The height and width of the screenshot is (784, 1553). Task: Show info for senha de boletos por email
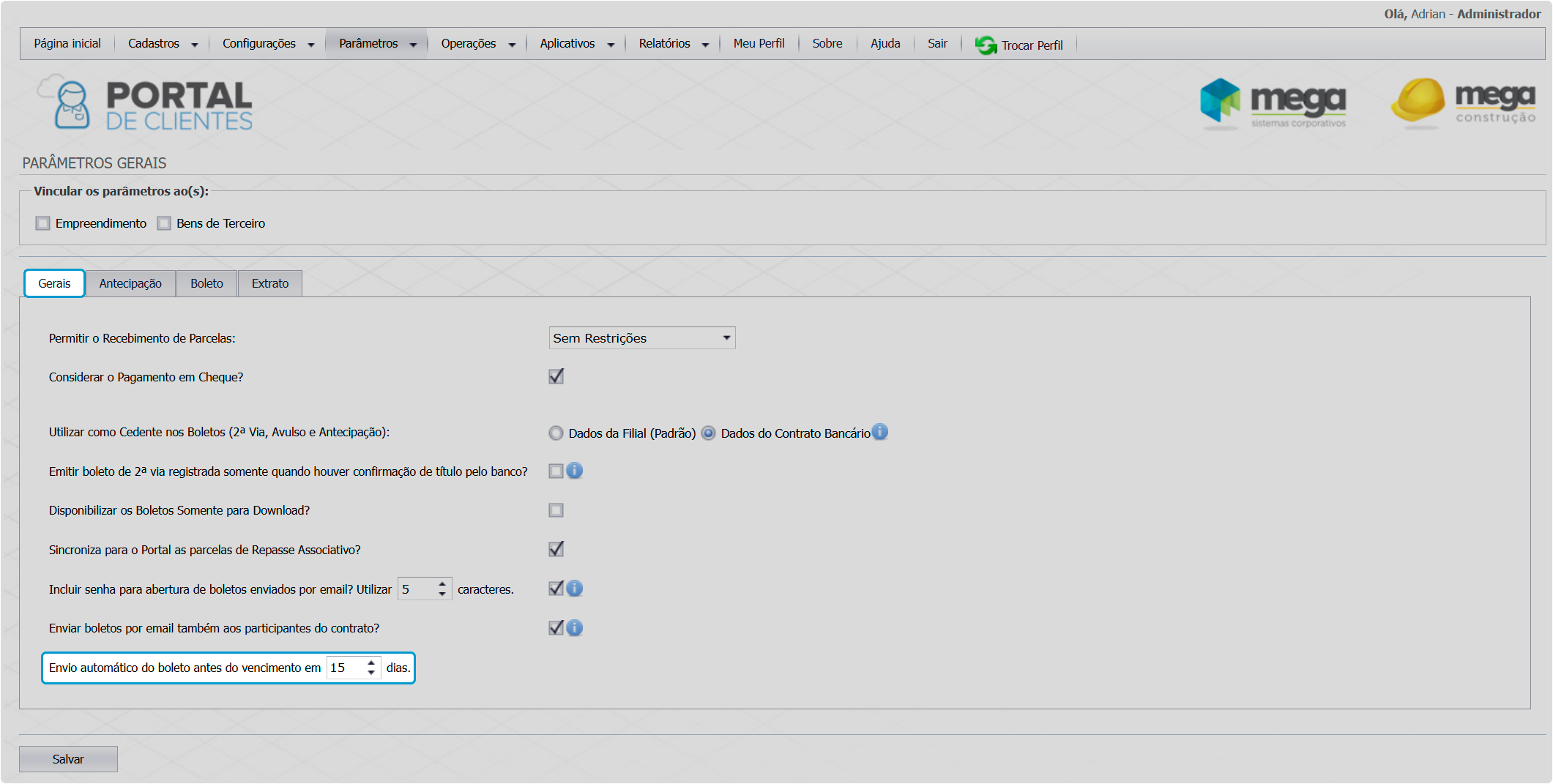575,589
